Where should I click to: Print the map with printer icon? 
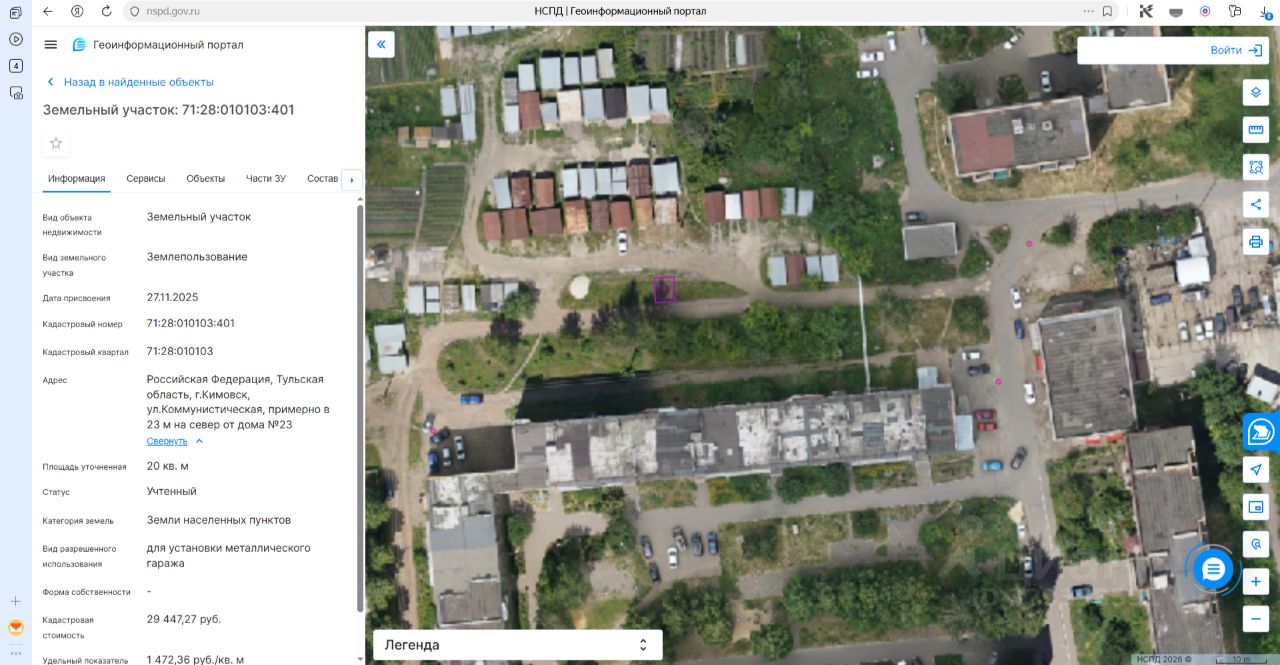pyautogui.click(x=1256, y=241)
